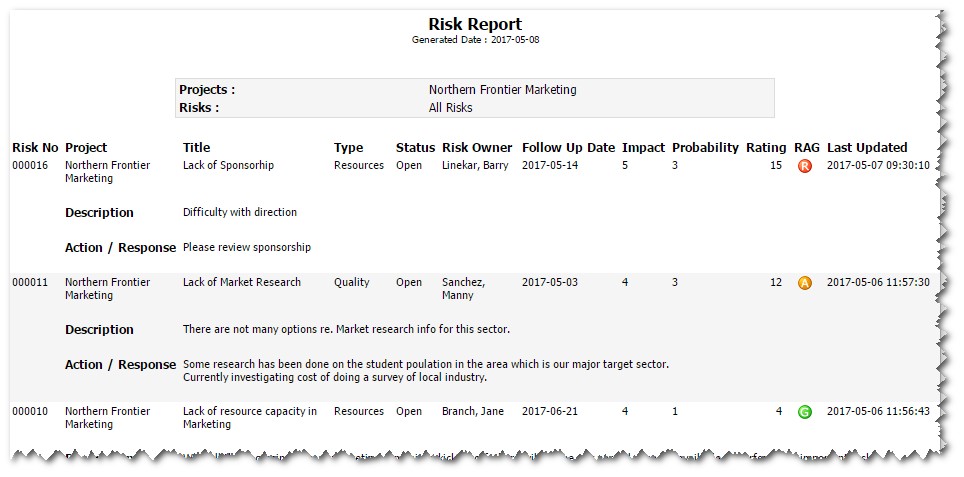Click the Impact column header

tap(643, 148)
